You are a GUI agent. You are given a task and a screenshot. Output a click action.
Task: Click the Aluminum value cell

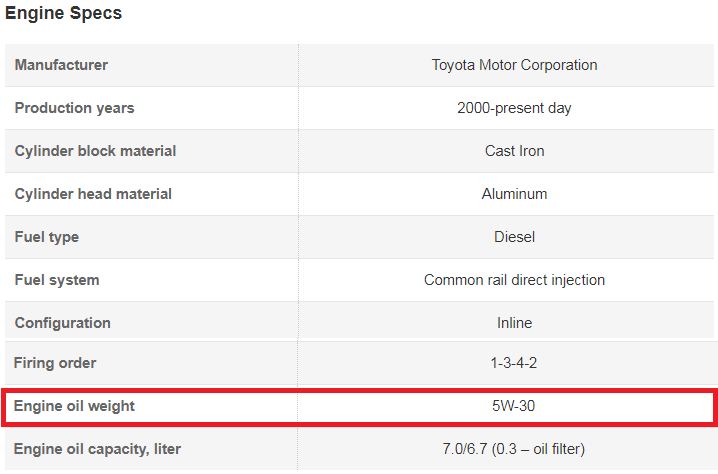click(x=514, y=194)
